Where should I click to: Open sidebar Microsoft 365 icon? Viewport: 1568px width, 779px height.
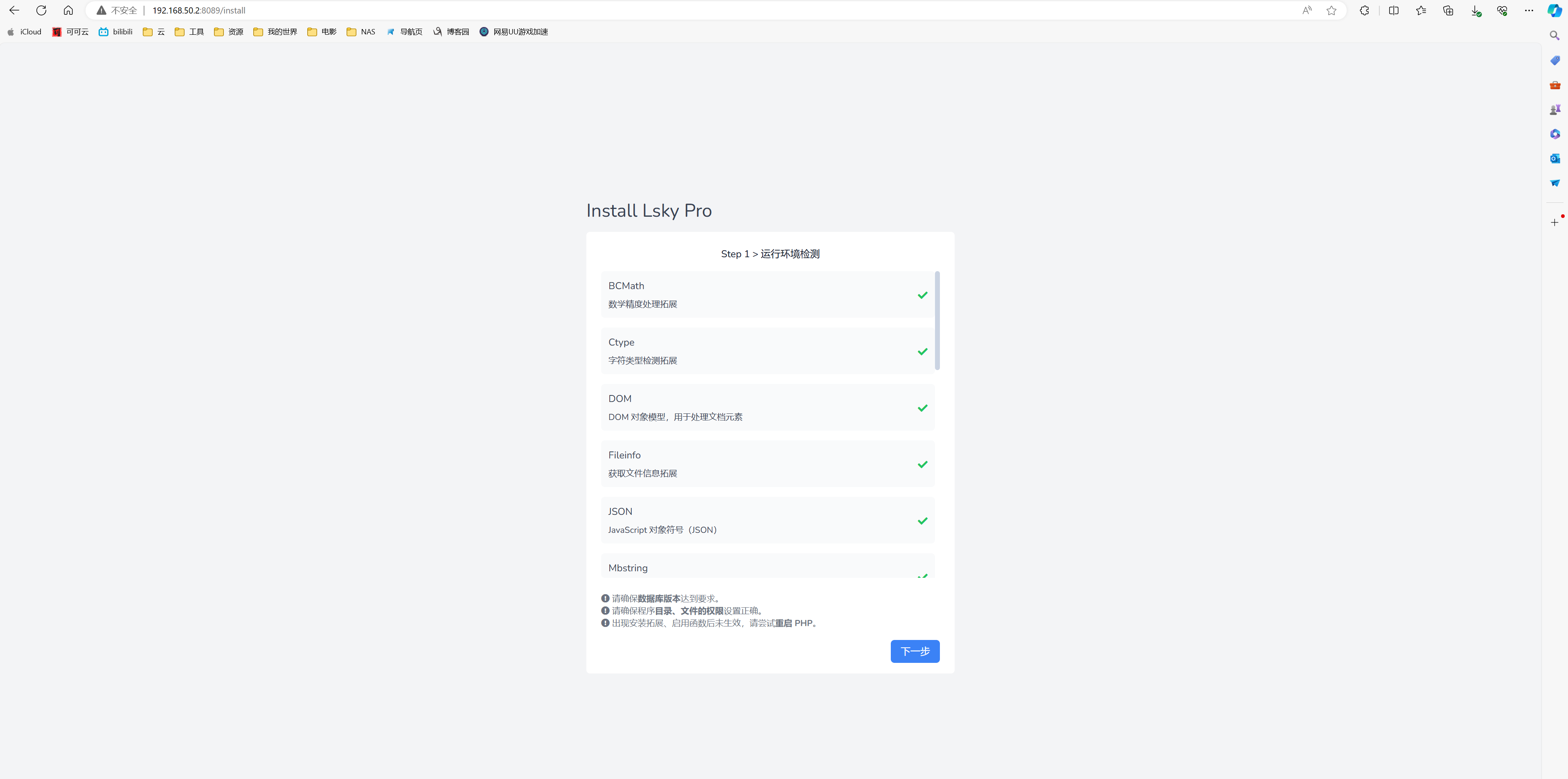(1554, 134)
